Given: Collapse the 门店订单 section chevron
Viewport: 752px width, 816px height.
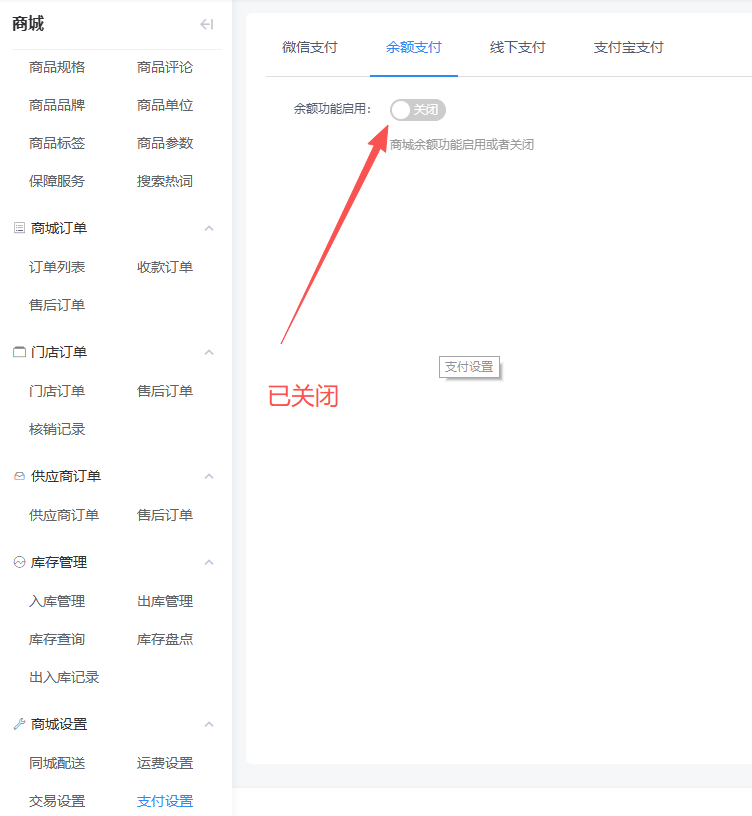Looking at the screenshot, I should 209,352.
